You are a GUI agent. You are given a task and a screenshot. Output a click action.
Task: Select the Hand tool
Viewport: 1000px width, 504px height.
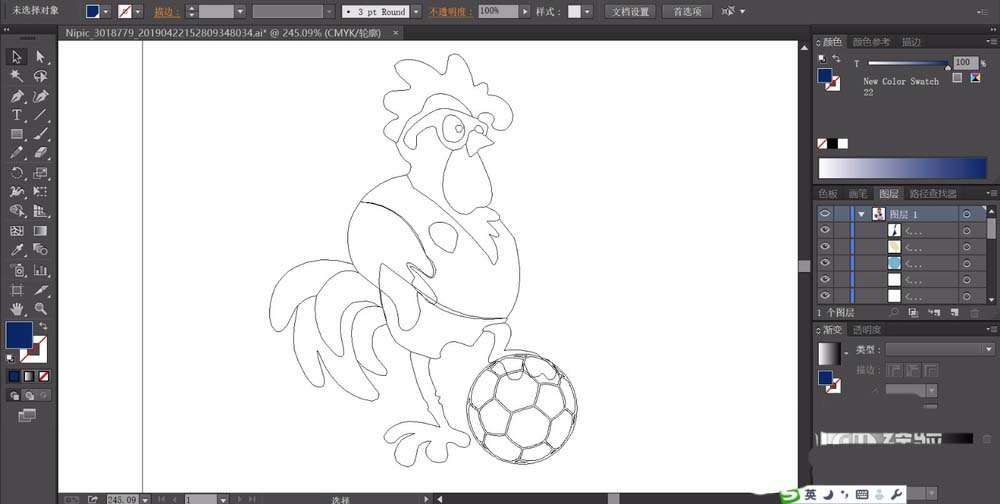click(17, 309)
